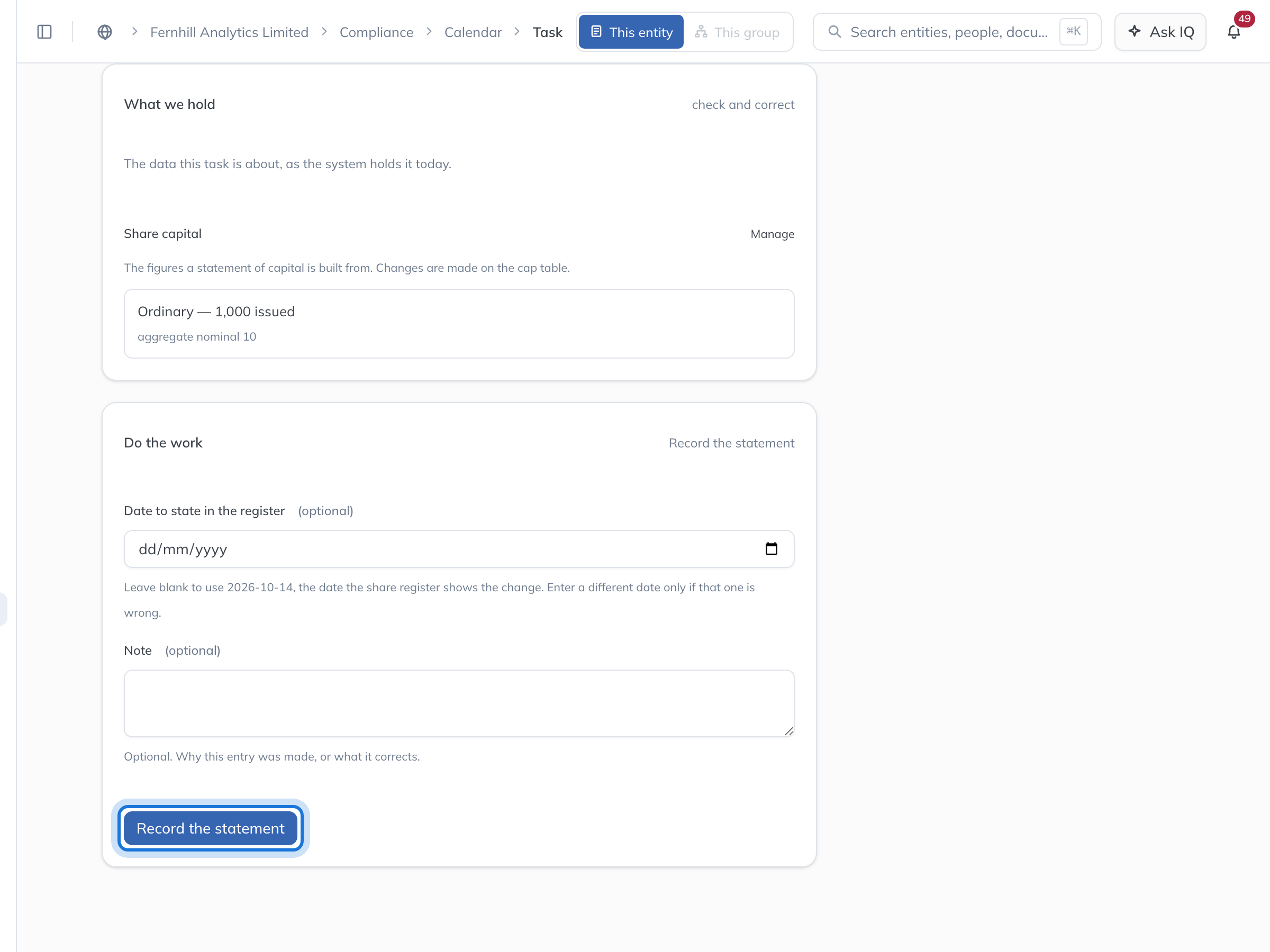Click 'Record the statement' header label

click(731, 443)
